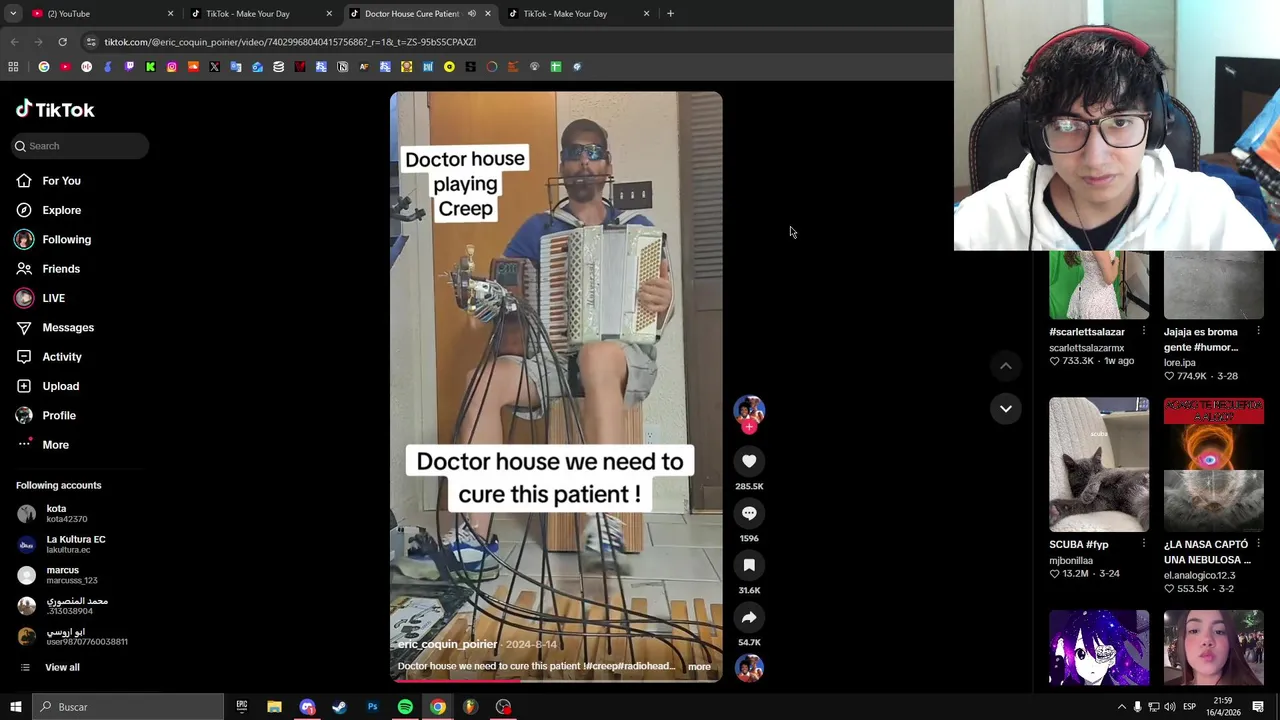1280x720 pixels.
Task: Open the comments on the video
Action: [x=749, y=513]
